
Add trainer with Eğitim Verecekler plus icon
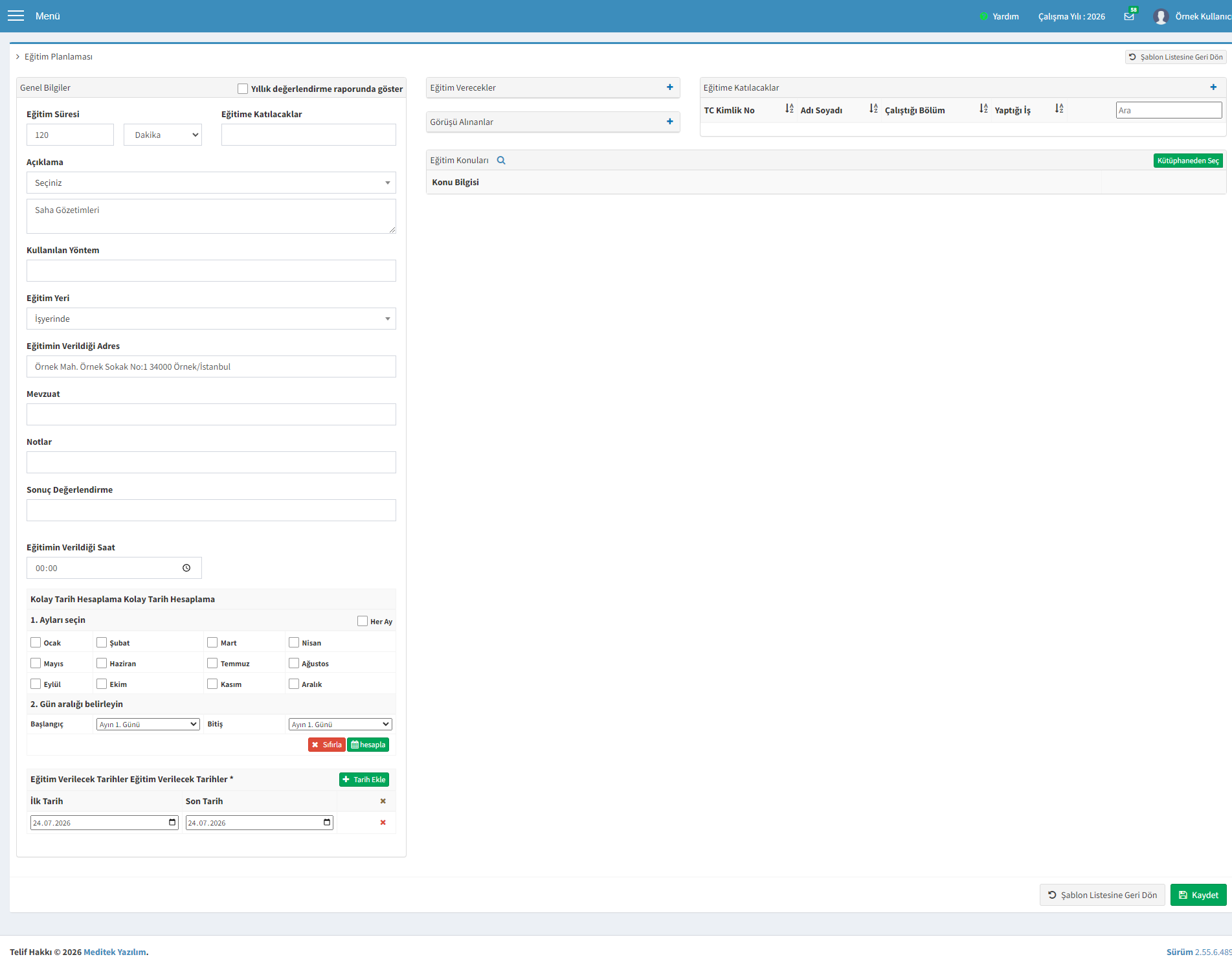tap(670, 87)
